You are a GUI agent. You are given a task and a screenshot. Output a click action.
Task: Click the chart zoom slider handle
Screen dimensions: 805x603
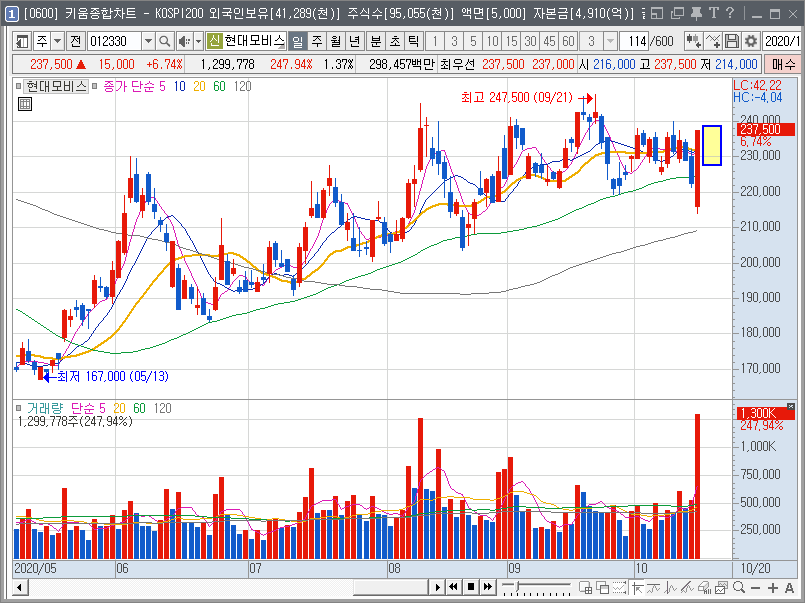click(x=518, y=586)
